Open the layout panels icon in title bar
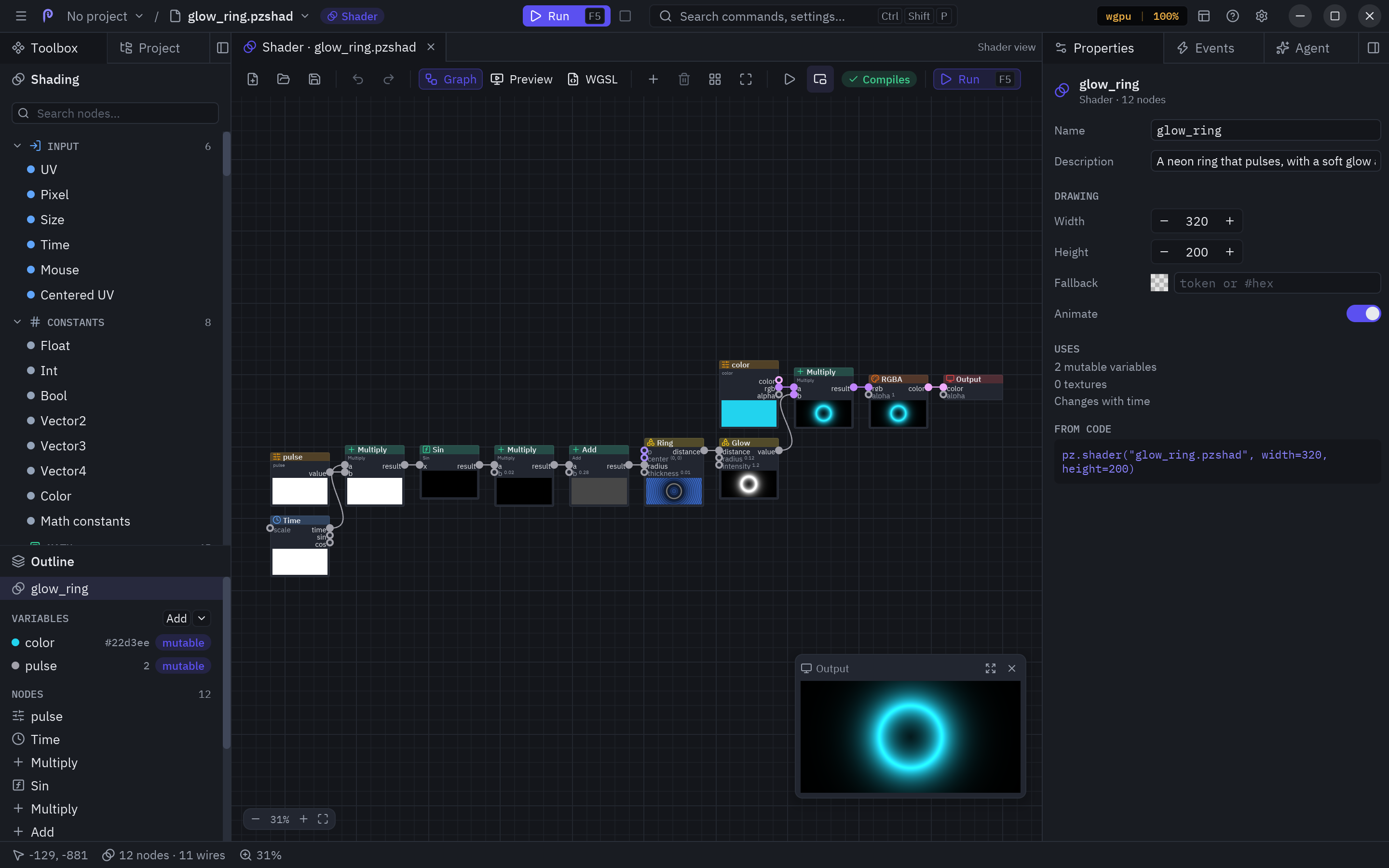 (x=1204, y=16)
